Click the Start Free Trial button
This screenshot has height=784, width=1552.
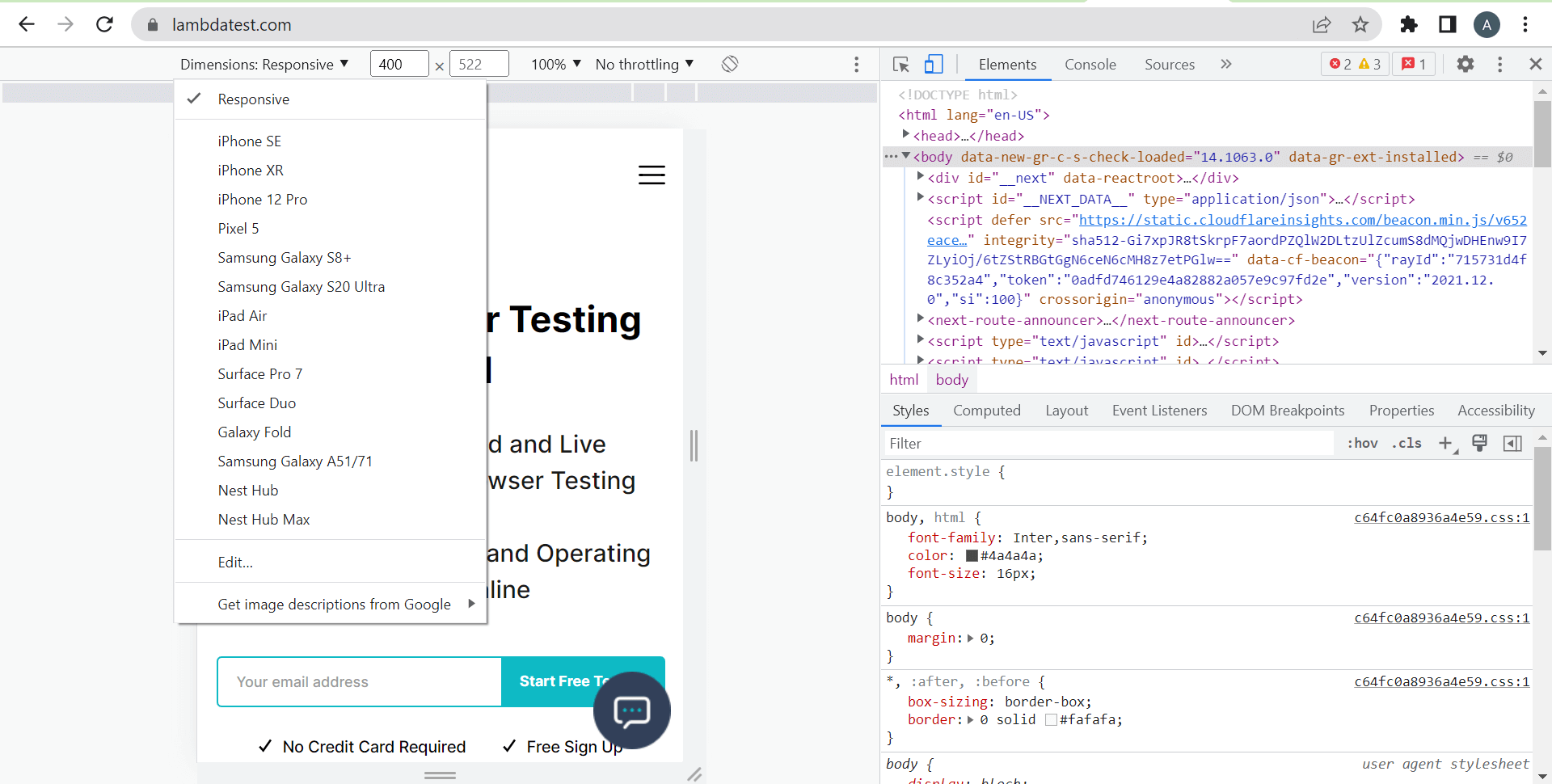pyautogui.click(x=566, y=681)
